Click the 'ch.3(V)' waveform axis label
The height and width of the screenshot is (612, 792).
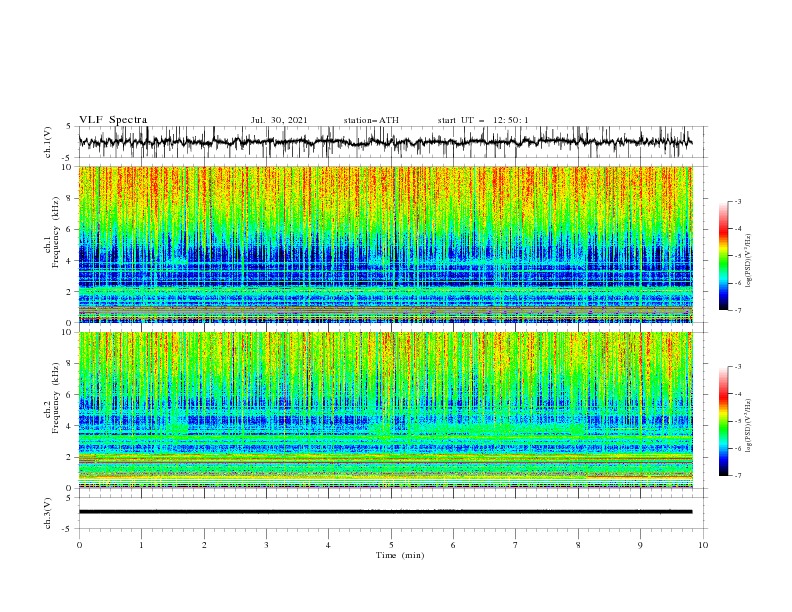coord(48,513)
